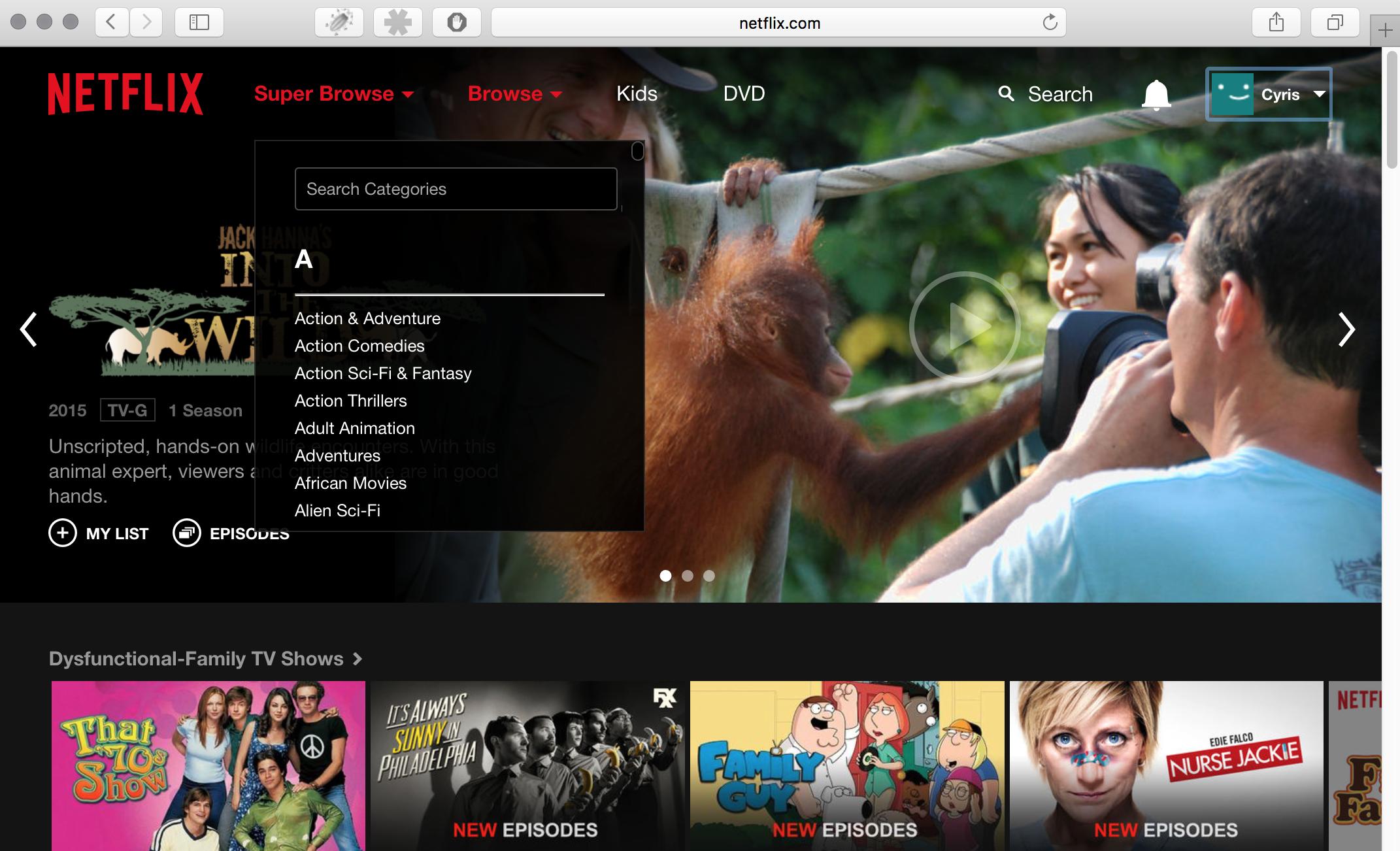
Task: Select the second billboard pagination dot
Action: [687, 576]
